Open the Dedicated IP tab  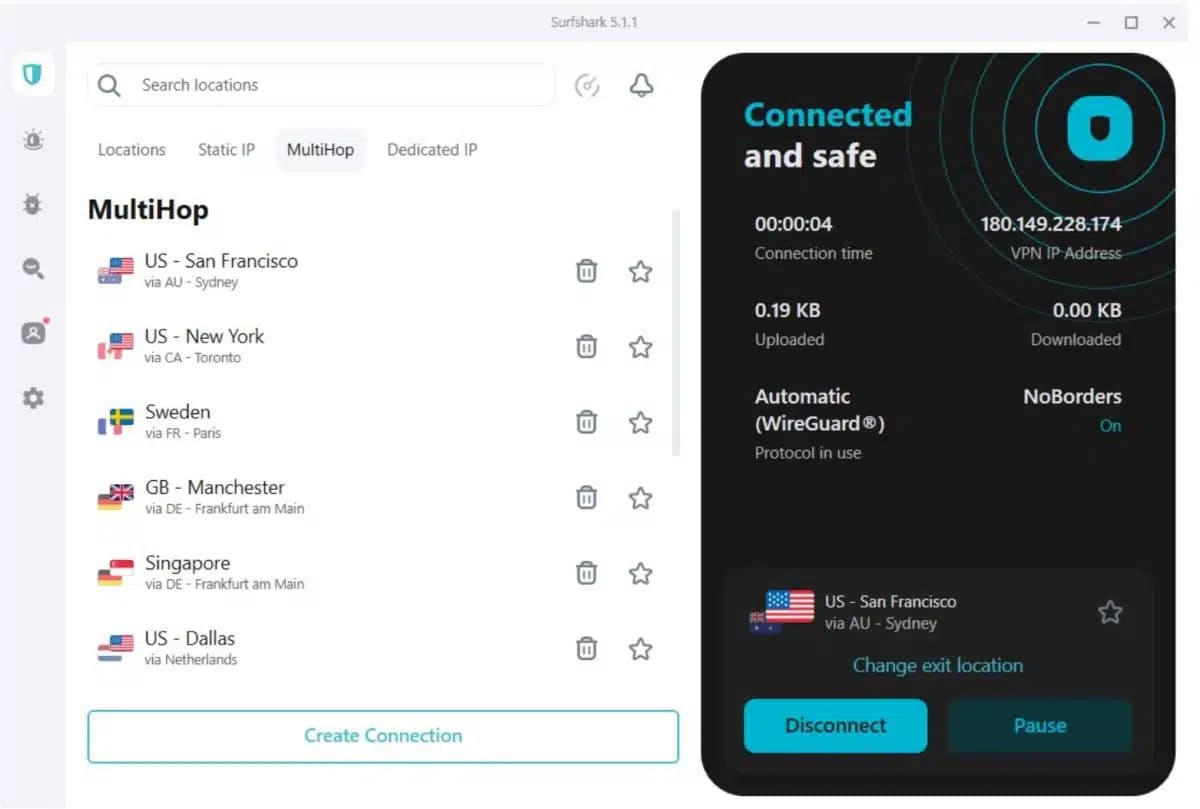coord(432,150)
